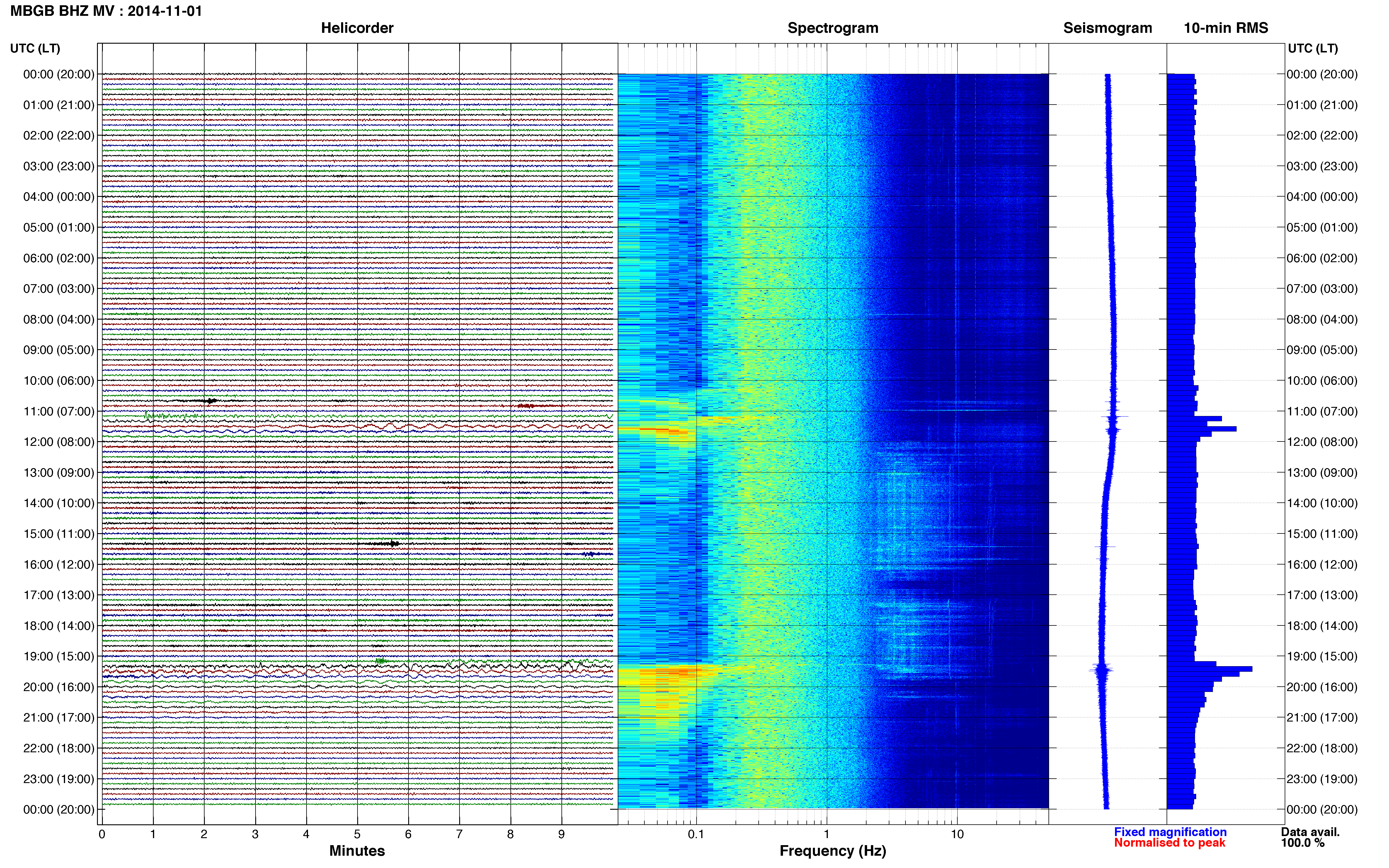This screenshot has height=868, width=1389.
Task: Click Helicorder-side time label '01:00 (21:00)'
Action: (x=59, y=105)
